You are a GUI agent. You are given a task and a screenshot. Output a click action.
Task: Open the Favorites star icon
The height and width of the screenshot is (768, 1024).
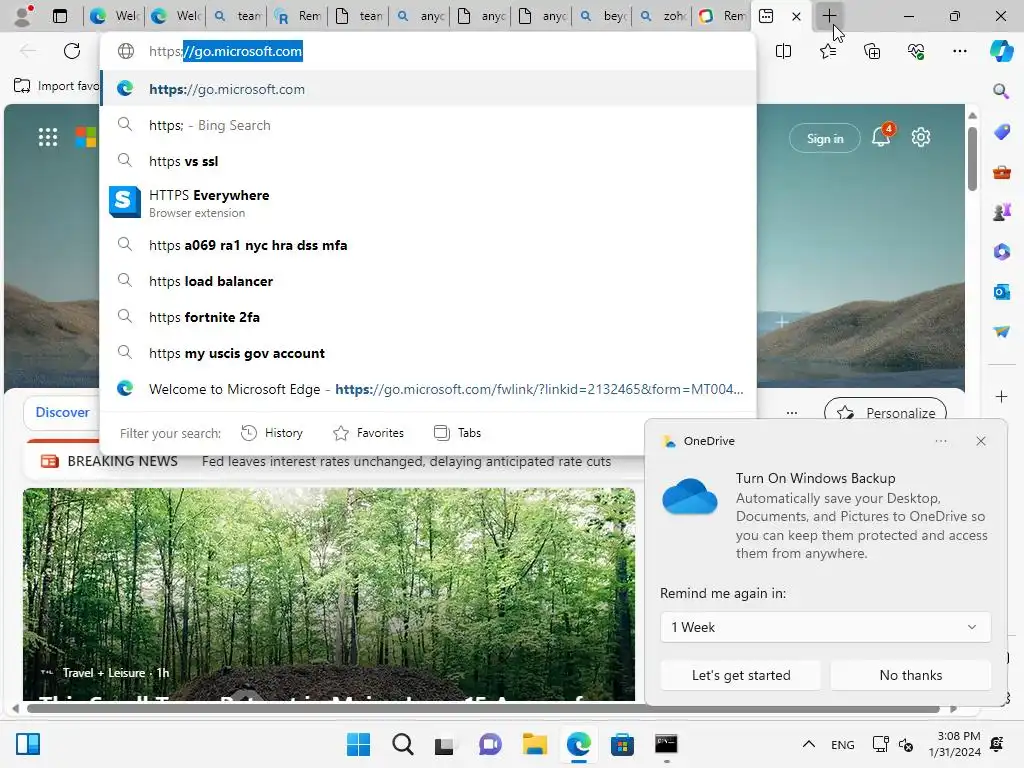827,51
